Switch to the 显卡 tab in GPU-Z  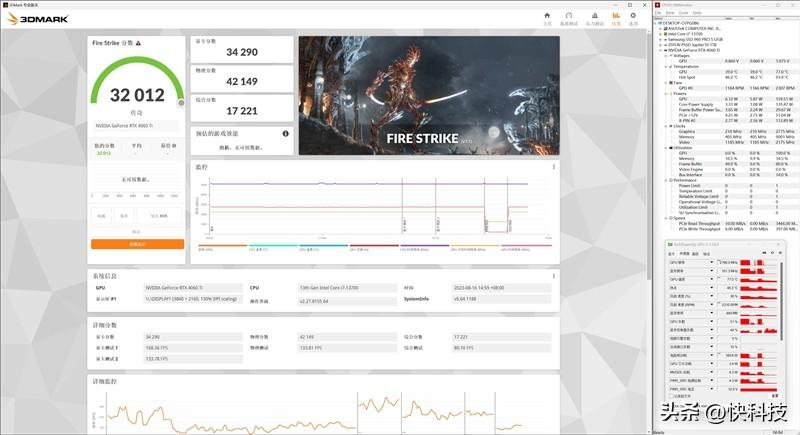tap(671, 253)
